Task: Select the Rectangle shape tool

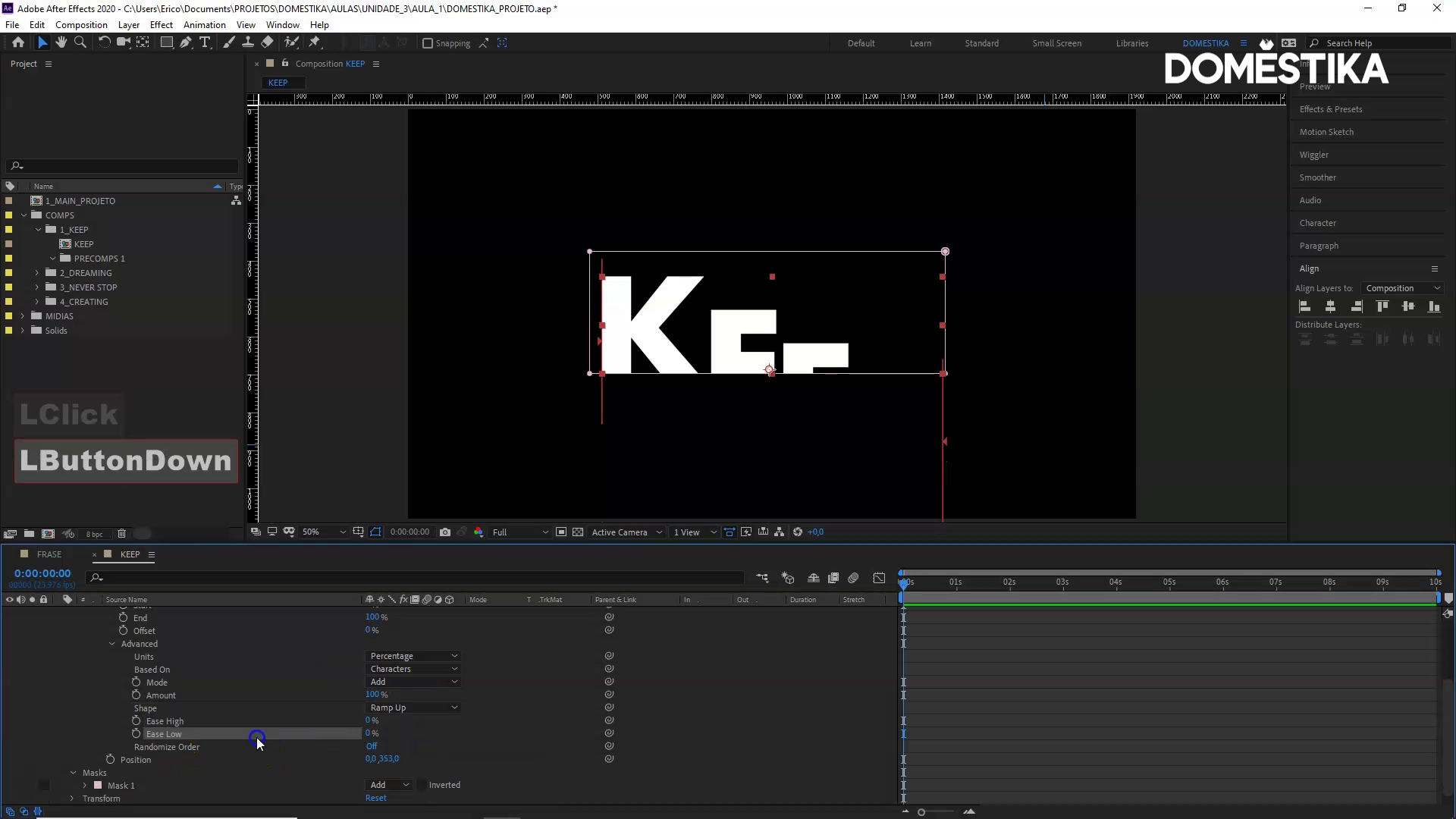Action: (166, 42)
